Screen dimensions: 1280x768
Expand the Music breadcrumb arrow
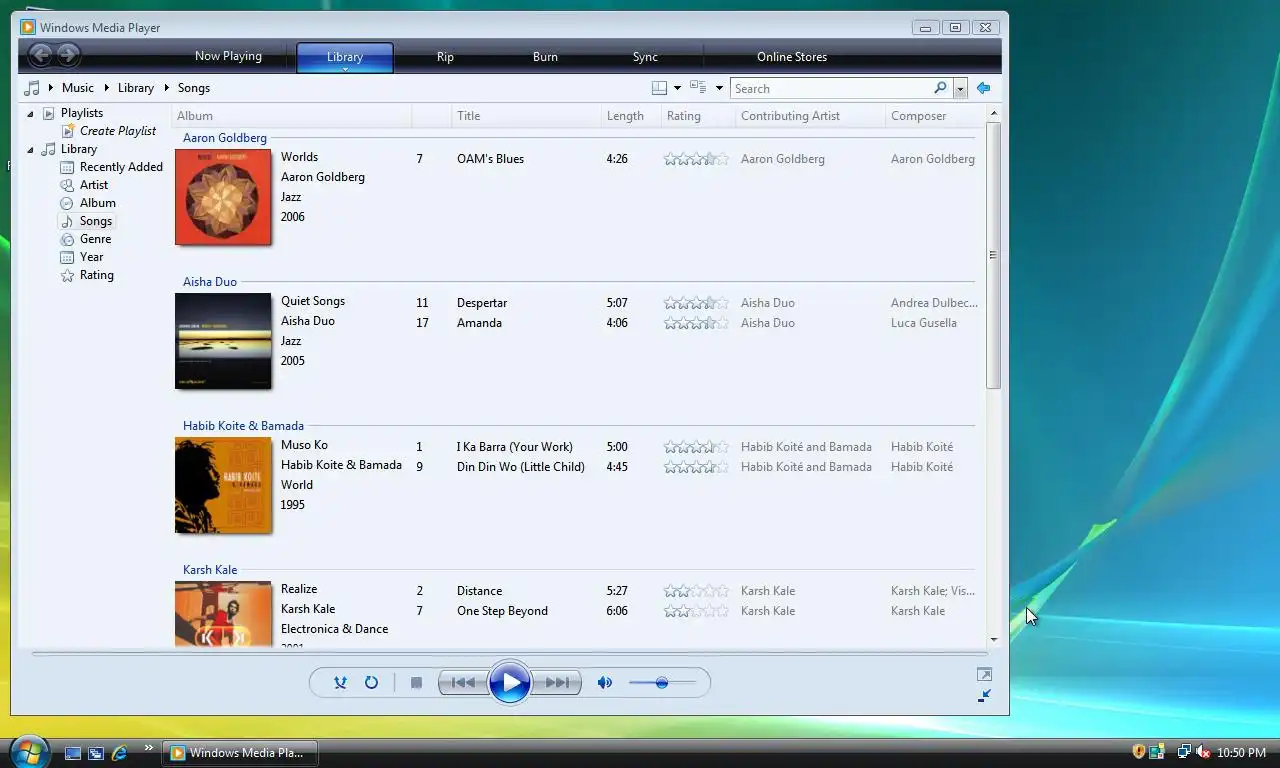(50, 88)
